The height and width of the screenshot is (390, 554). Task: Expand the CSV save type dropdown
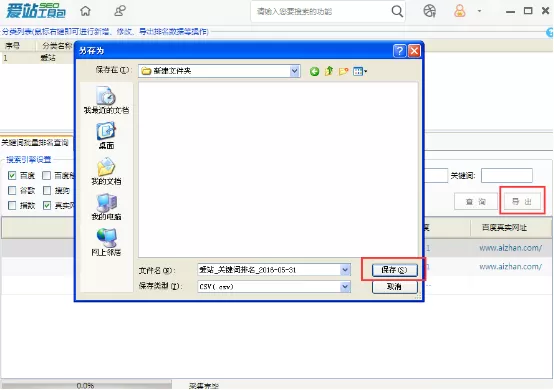[345, 286]
